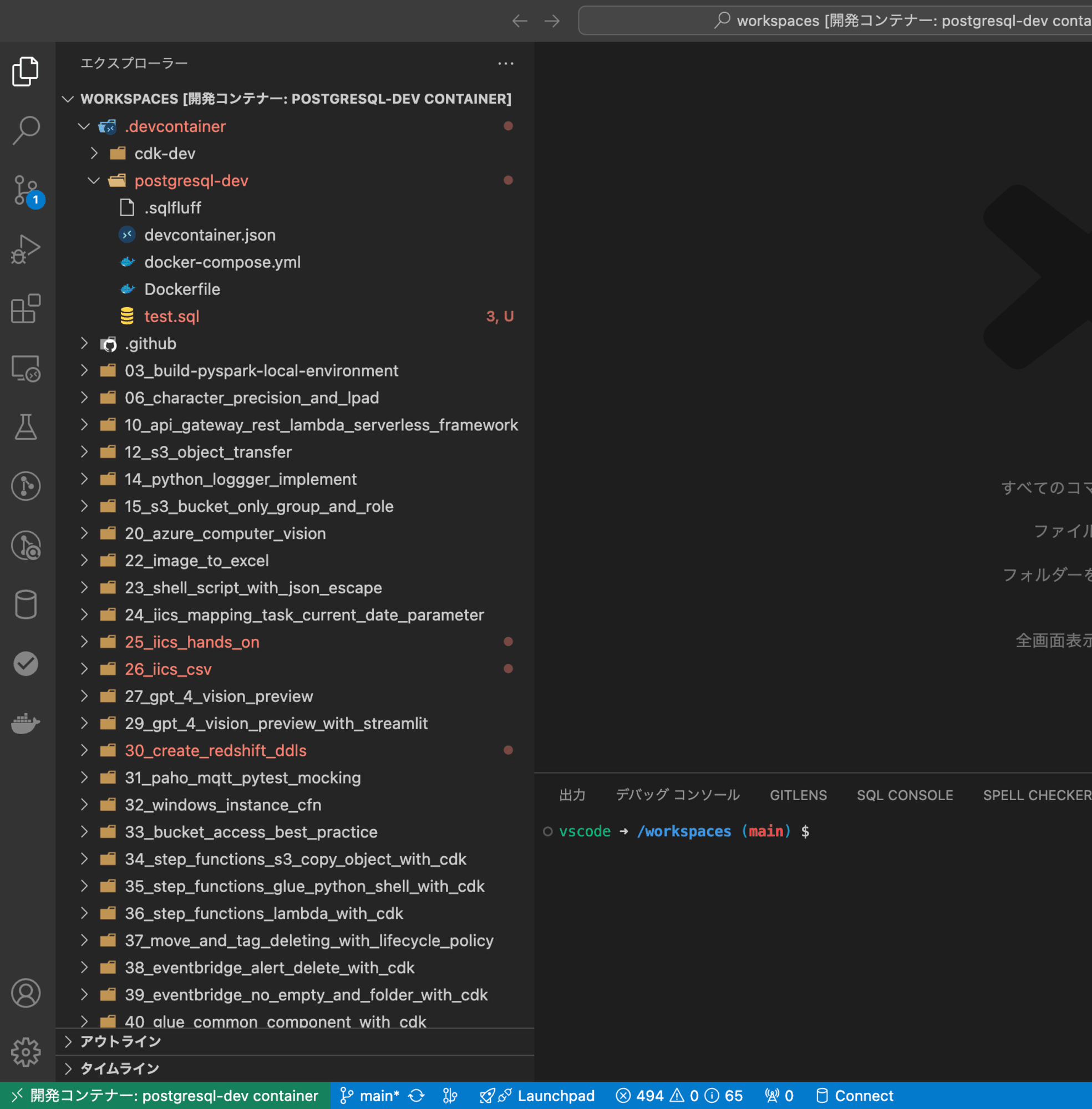Select the SQL CONSOLE tab
The image size is (1092, 1109).
[x=904, y=795]
